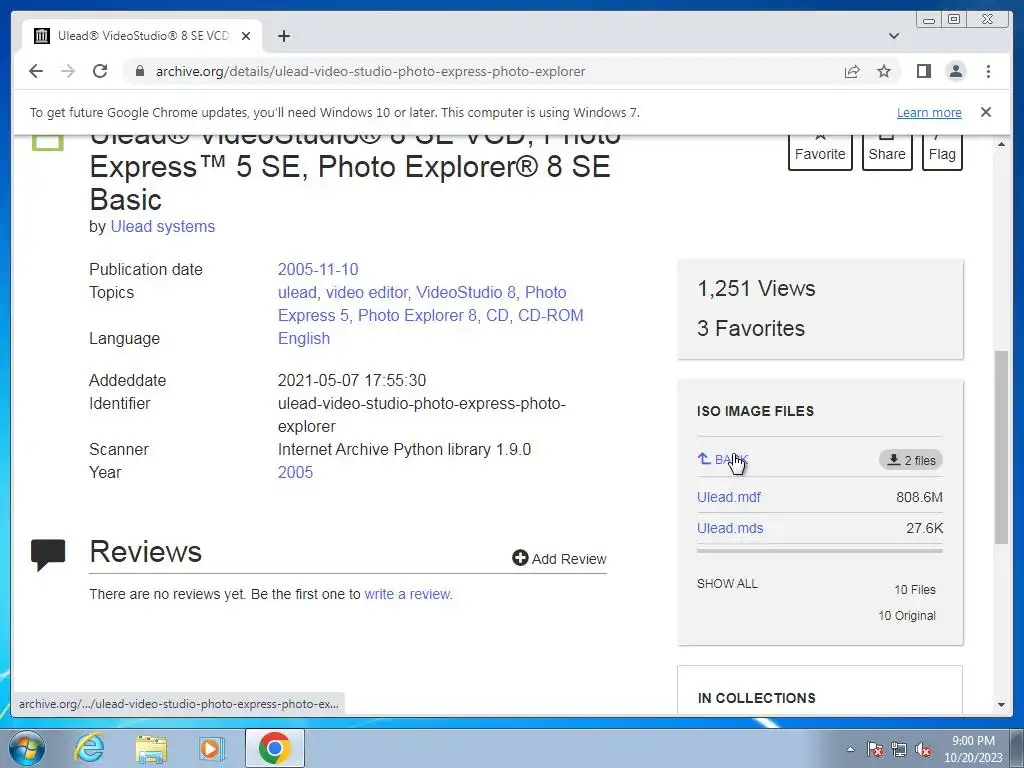Screen dimensions: 1024x768
Task: Click the 1,251 Views text
Action: point(756,289)
